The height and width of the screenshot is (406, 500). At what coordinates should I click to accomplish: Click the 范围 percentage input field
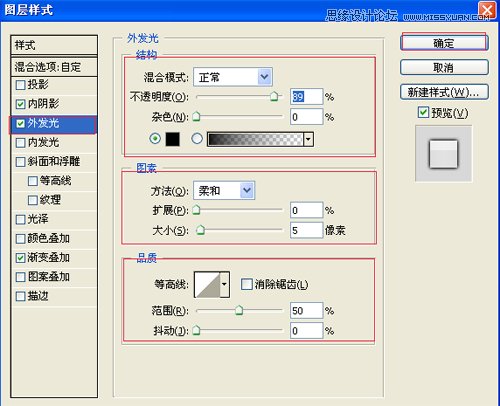coord(306,311)
